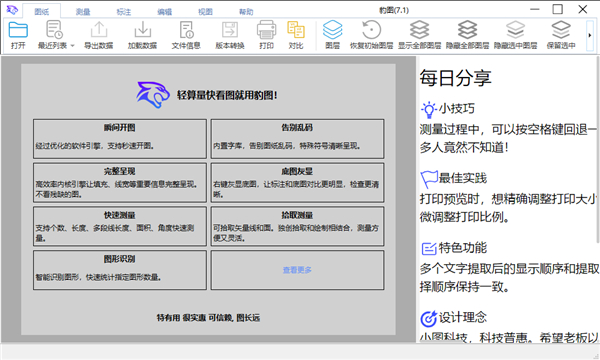Click the 打印 printer icon
The image size is (600, 360).
coord(266,30)
